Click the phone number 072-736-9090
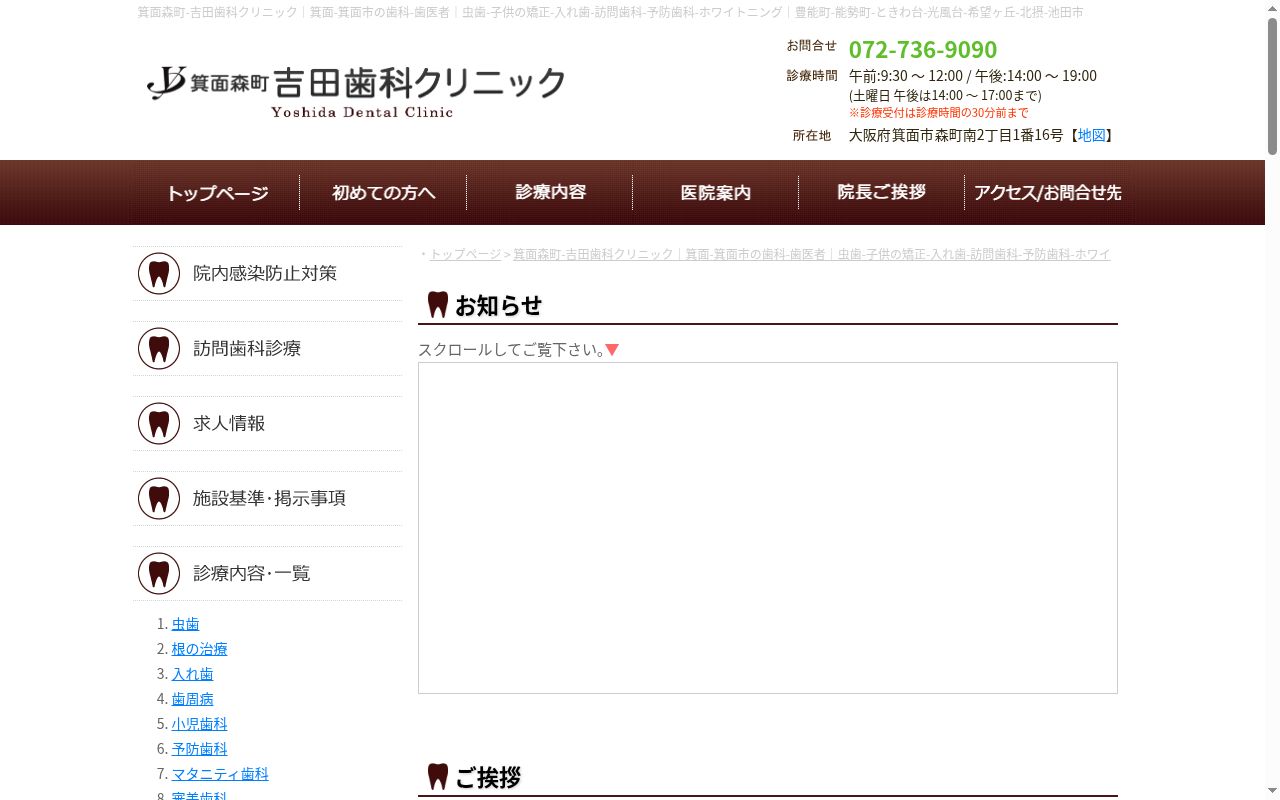The image size is (1280, 800). pyautogui.click(x=923, y=50)
